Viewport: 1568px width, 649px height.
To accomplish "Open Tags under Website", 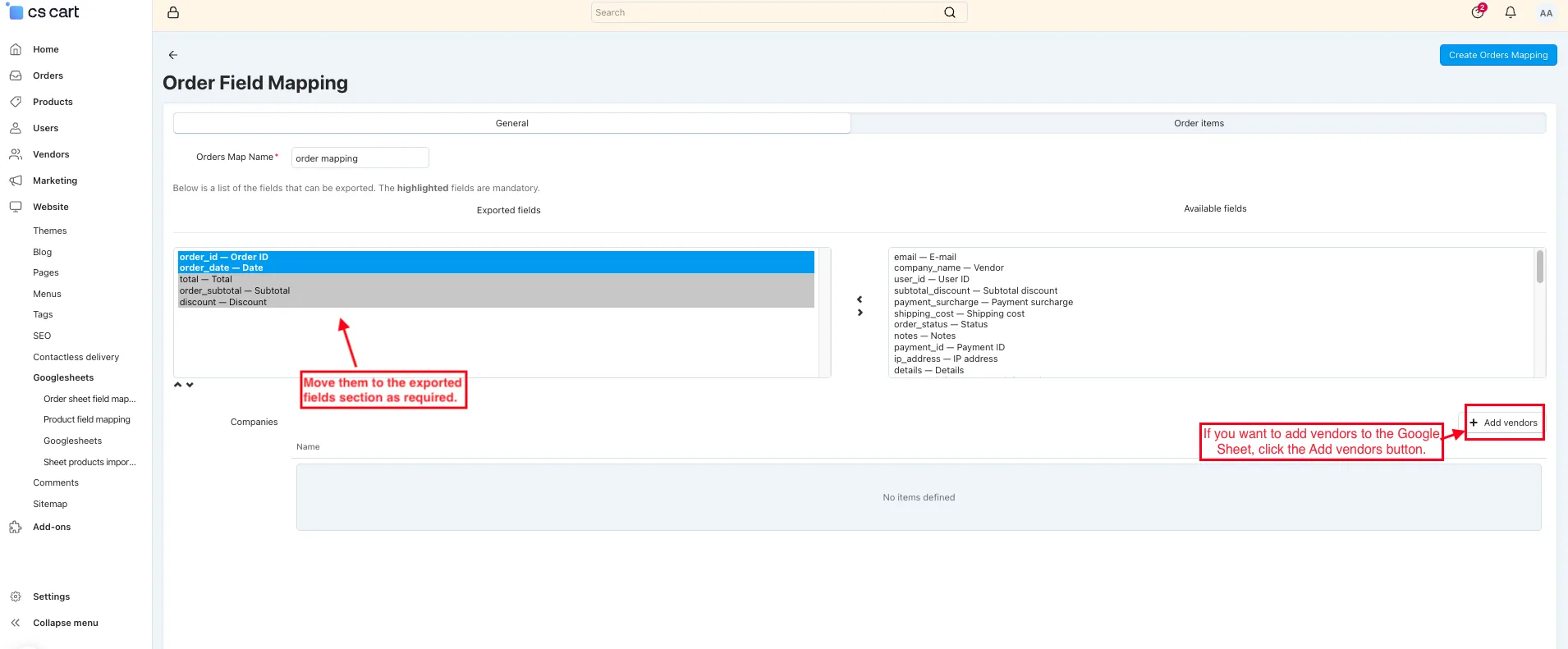I will click(x=43, y=314).
